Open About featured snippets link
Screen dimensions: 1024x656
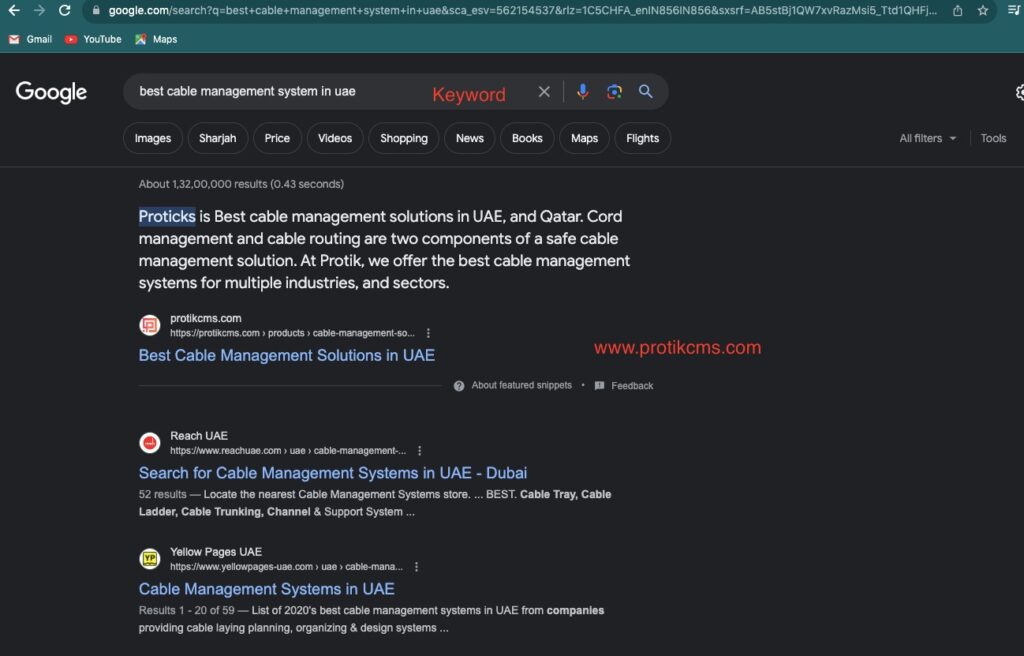point(521,385)
